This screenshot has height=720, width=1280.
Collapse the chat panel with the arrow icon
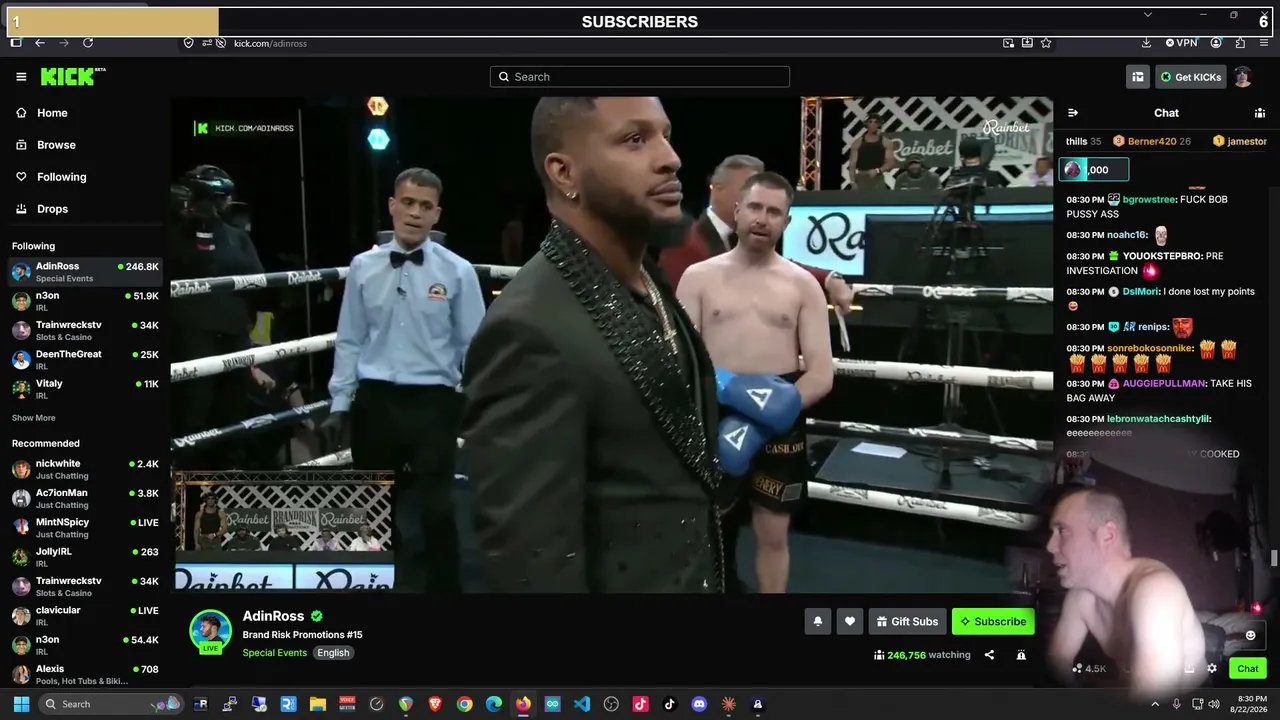(1073, 113)
